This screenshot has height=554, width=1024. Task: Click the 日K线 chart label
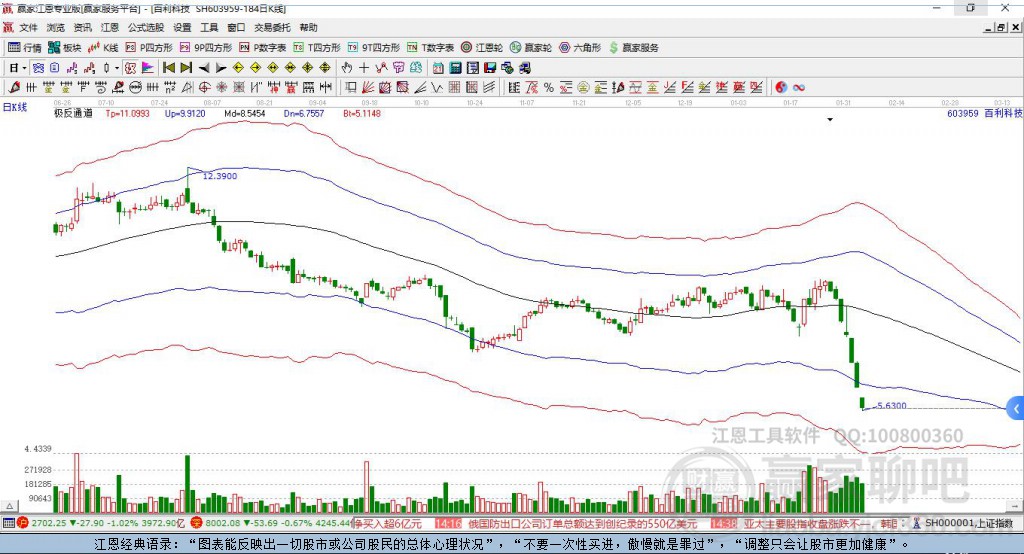coord(15,107)
